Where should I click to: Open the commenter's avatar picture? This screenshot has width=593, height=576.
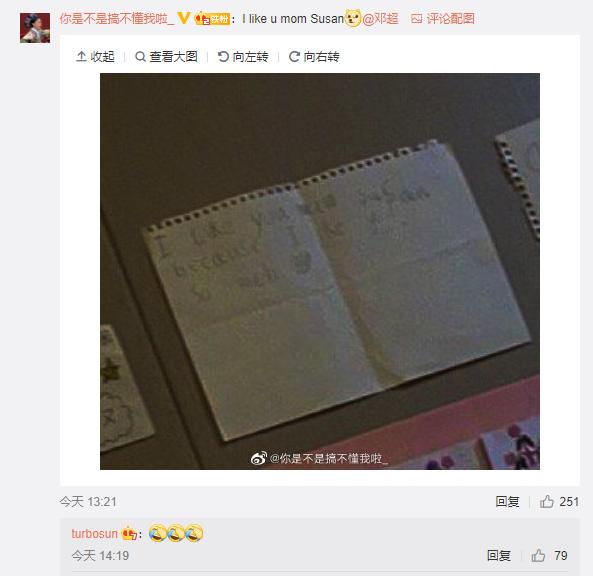click(35, 28)
